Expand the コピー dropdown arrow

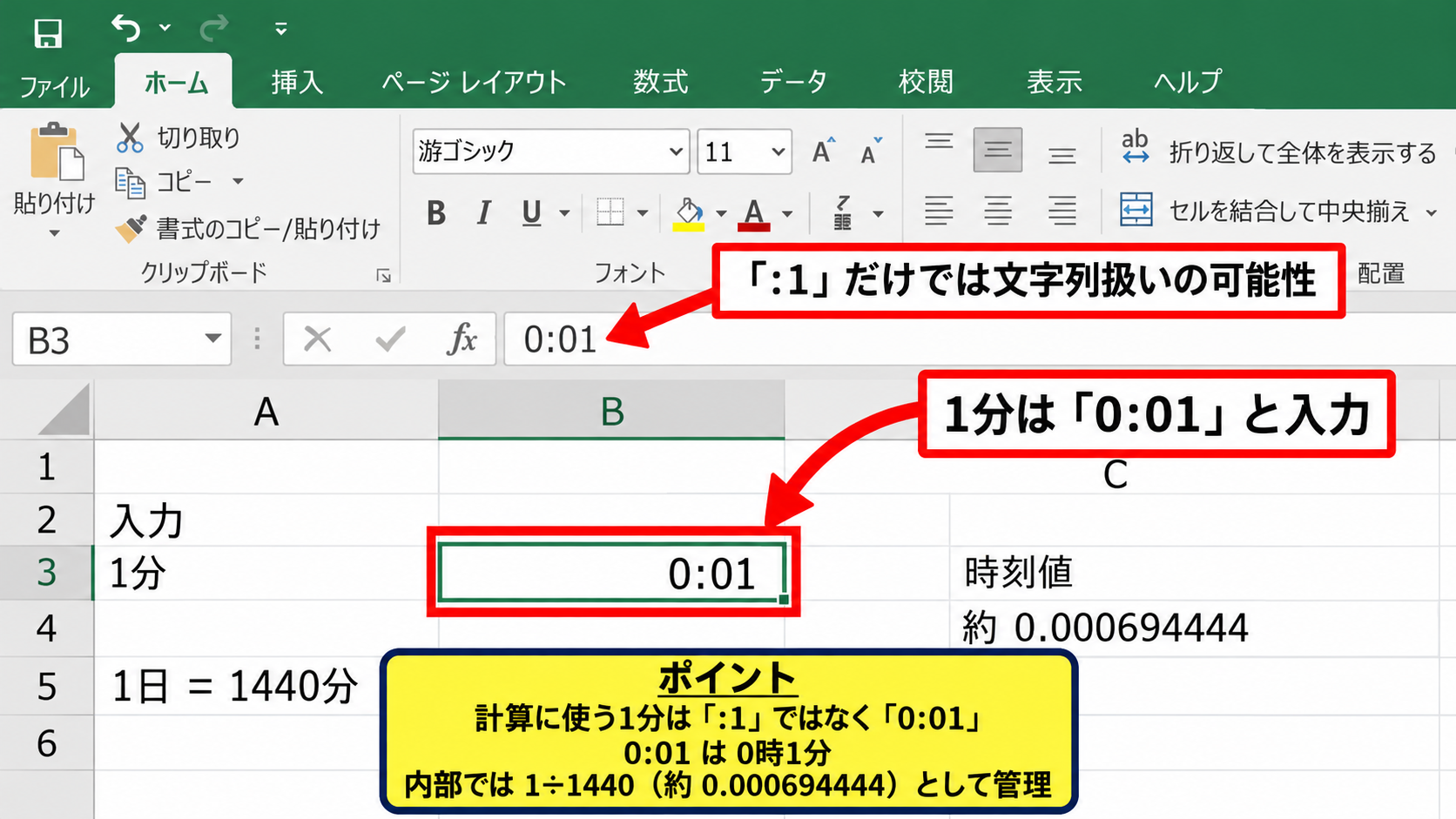(238, 182)
